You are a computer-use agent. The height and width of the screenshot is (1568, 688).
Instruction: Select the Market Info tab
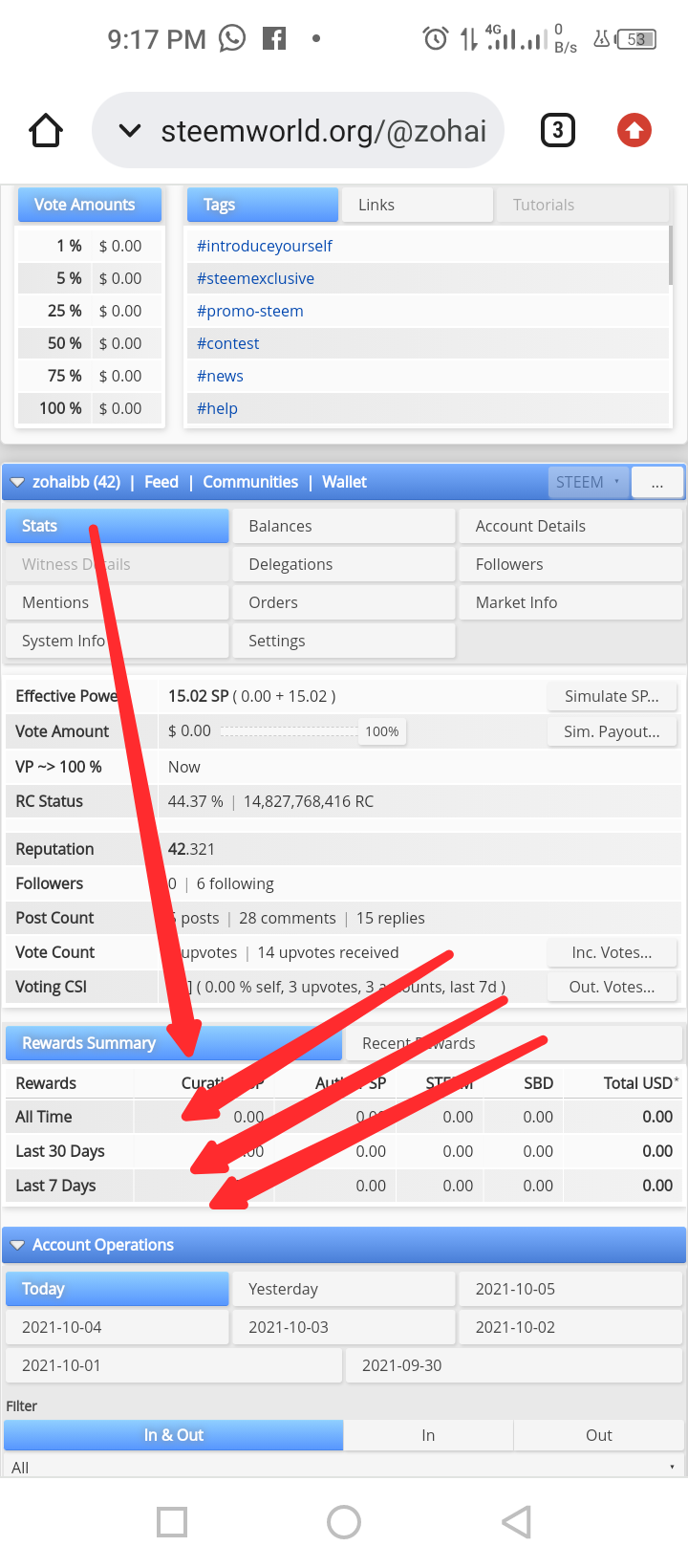(x=570, y=602)
